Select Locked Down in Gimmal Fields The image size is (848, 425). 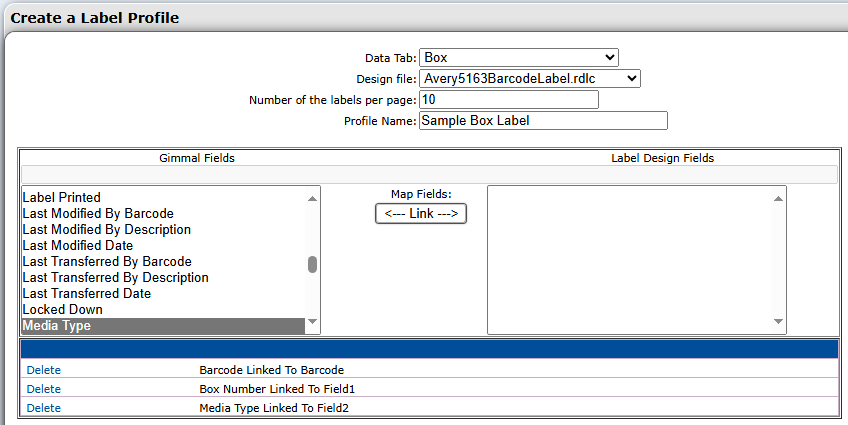[x=62, y=310]
